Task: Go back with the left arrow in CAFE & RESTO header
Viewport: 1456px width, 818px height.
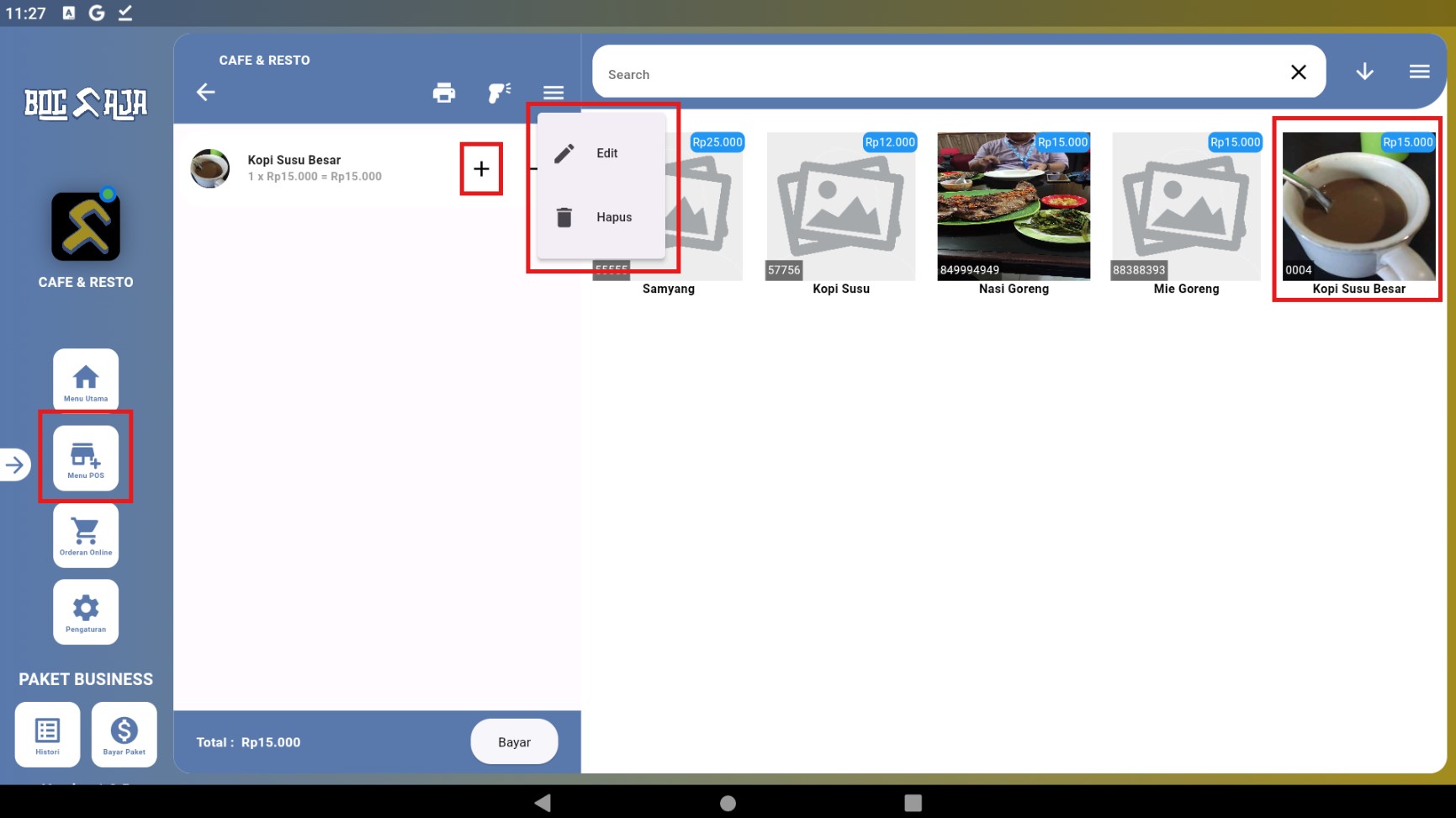Action: (x=206, y=92)
